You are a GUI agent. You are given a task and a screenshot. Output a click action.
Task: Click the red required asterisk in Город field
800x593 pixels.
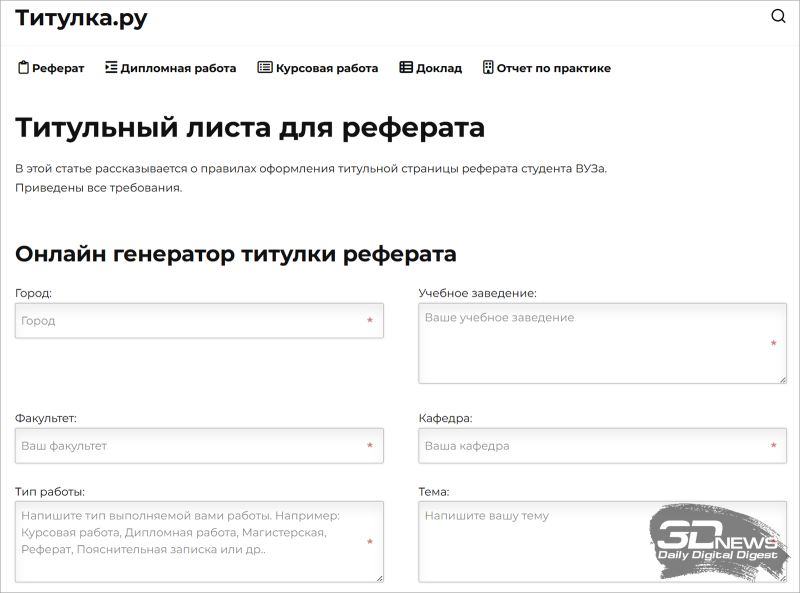(371, 321)
